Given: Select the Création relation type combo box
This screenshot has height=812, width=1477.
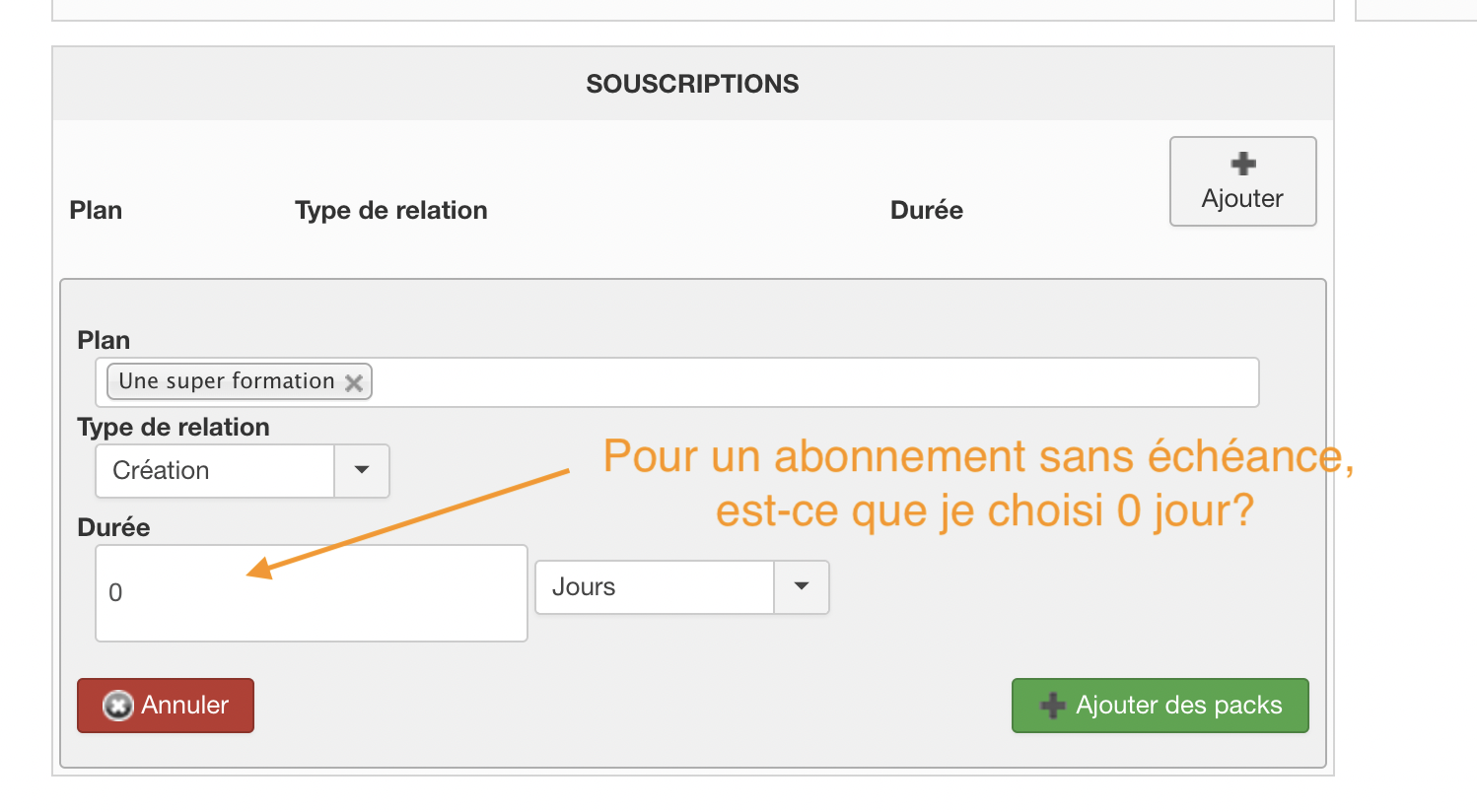Looking at the screenshot, I should coord(215,471).
